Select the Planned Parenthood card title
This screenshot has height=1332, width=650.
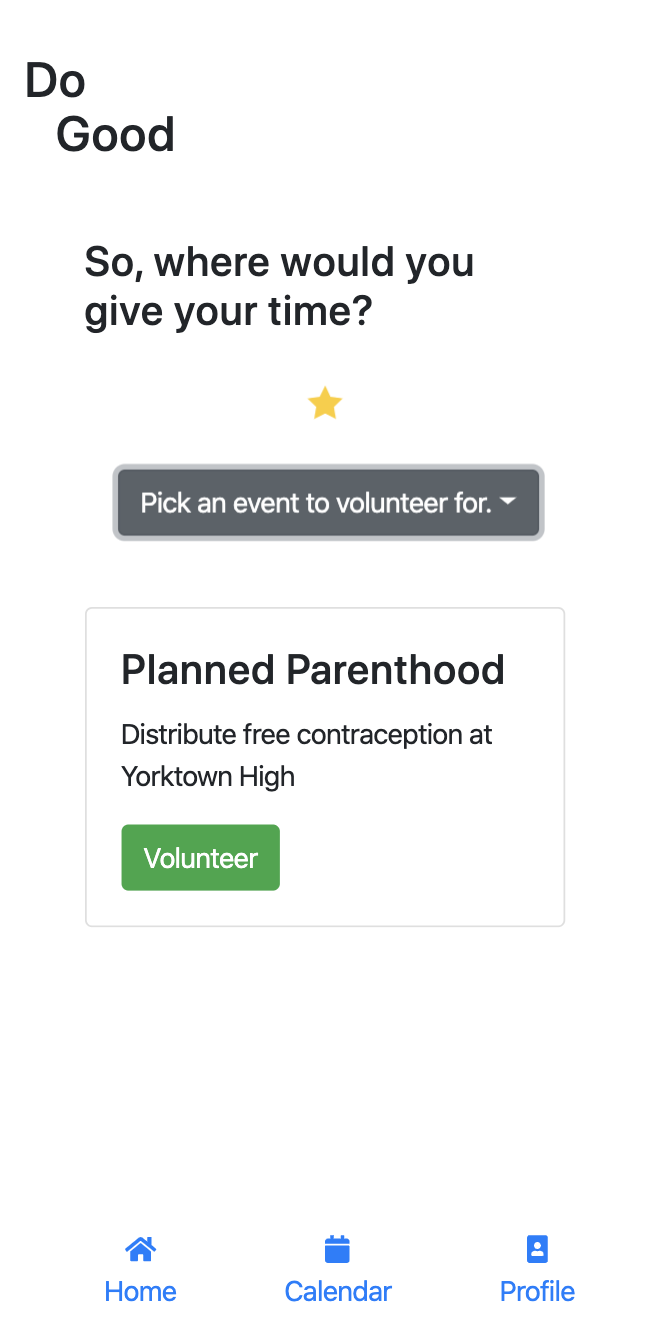pyautogui.click(x=313, y=670)
